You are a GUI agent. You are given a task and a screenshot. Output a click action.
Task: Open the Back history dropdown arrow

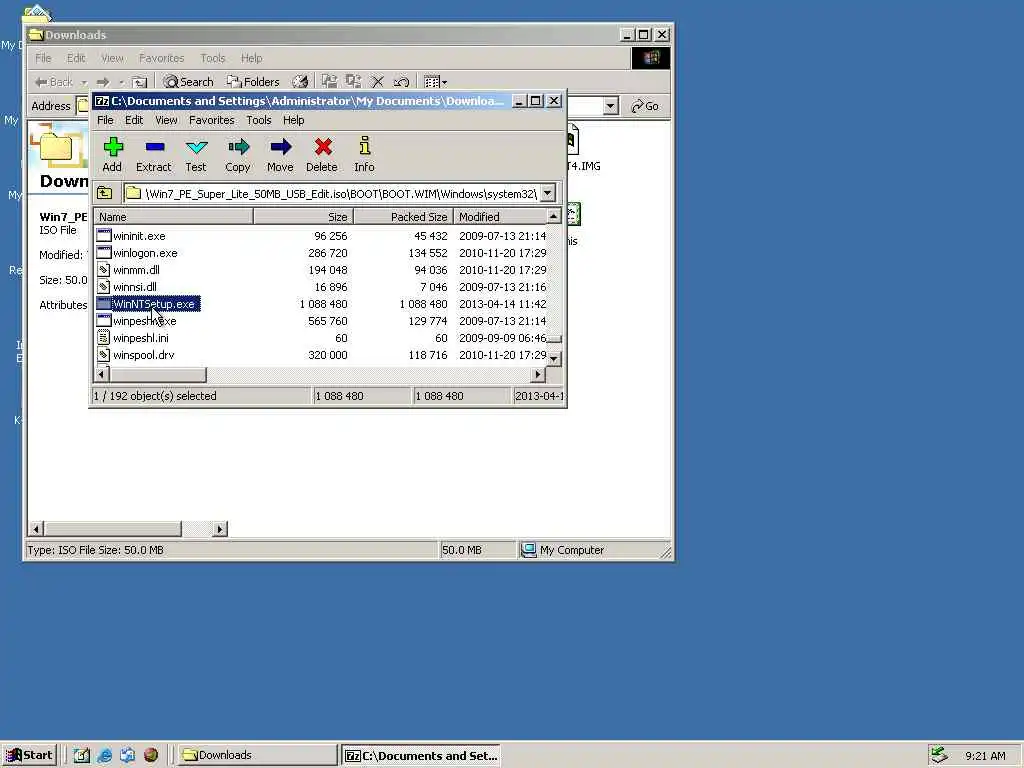[84, 82]
